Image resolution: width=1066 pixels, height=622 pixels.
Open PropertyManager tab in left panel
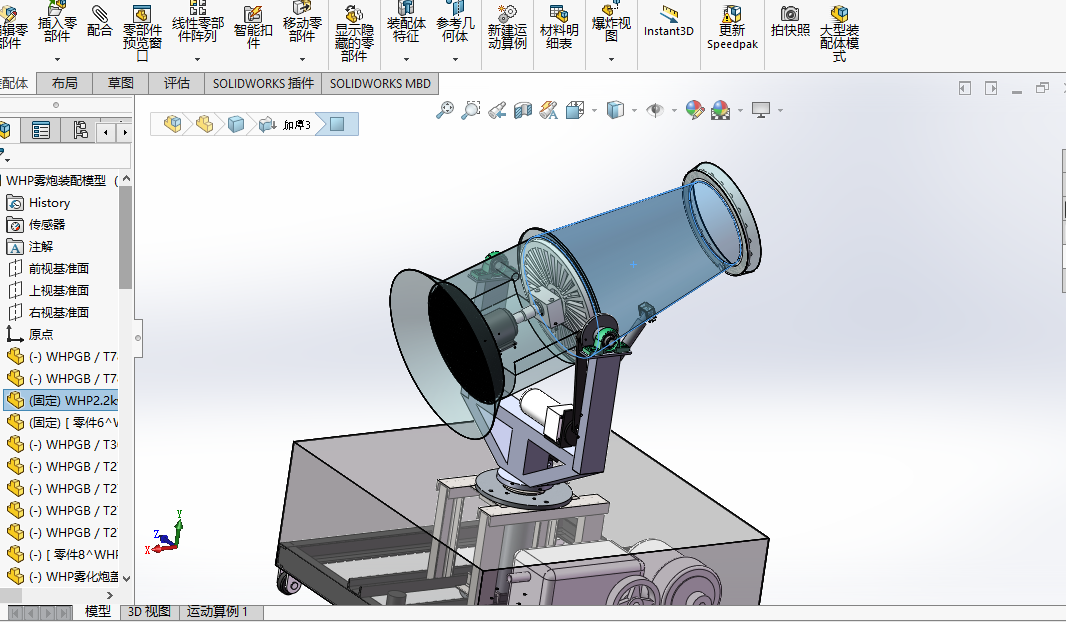tap(41, 130)
